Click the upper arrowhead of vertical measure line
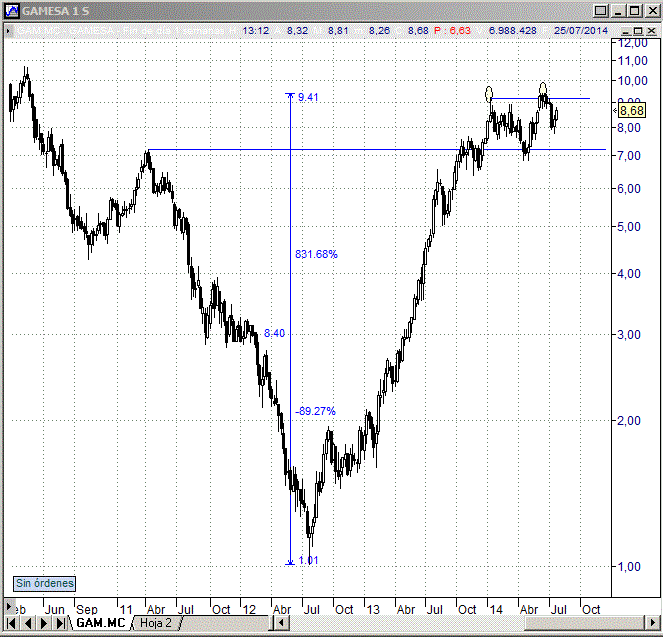This screenshot has height=637, width=663. pyautogui.click(x=290, y=96)
